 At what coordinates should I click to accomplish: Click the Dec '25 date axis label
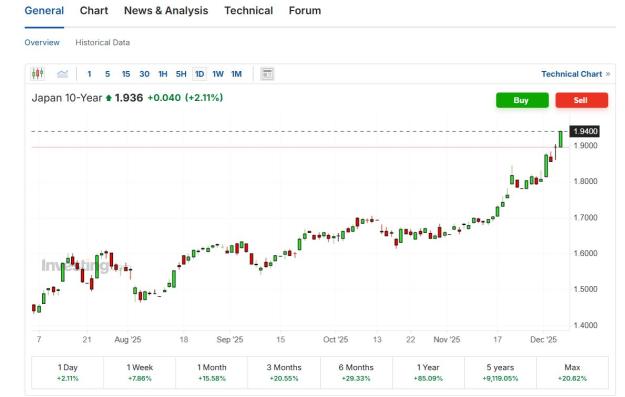click(x=543, y=340)
